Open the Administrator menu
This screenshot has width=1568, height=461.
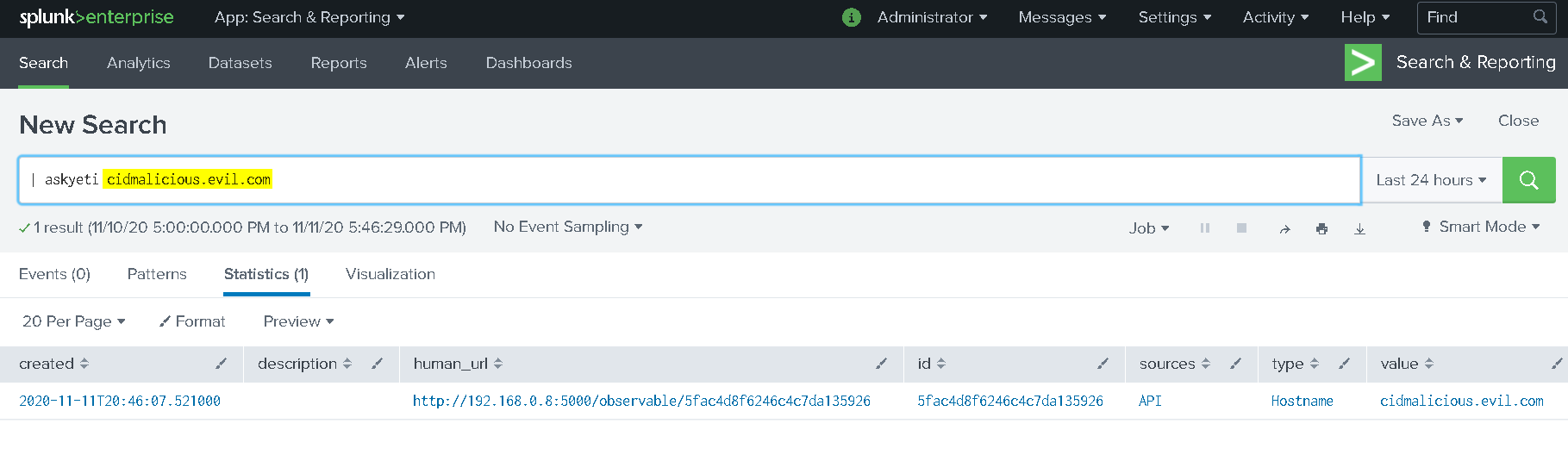pyautogui.click(x=932, y=17)
